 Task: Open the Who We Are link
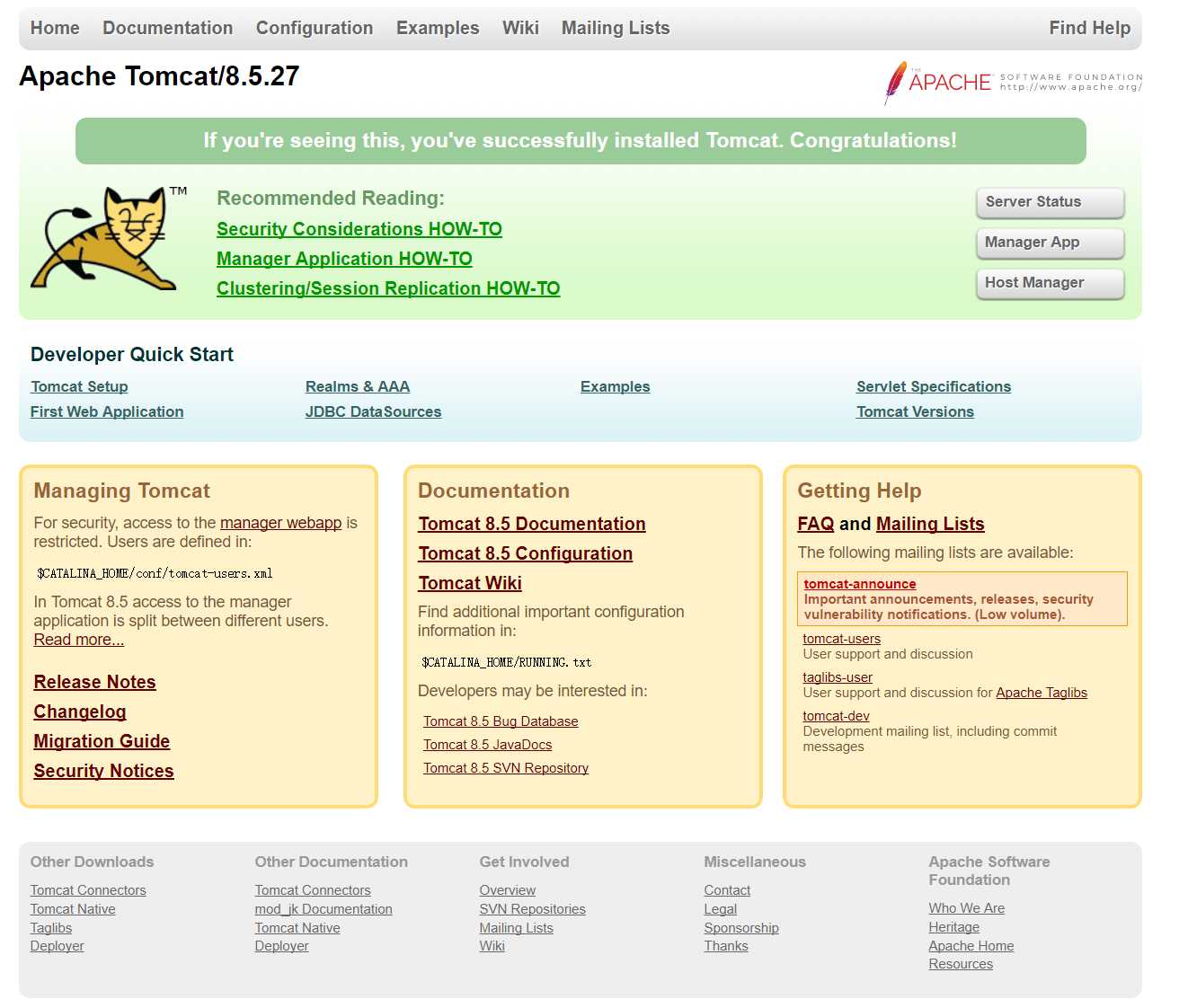point(967,908)
